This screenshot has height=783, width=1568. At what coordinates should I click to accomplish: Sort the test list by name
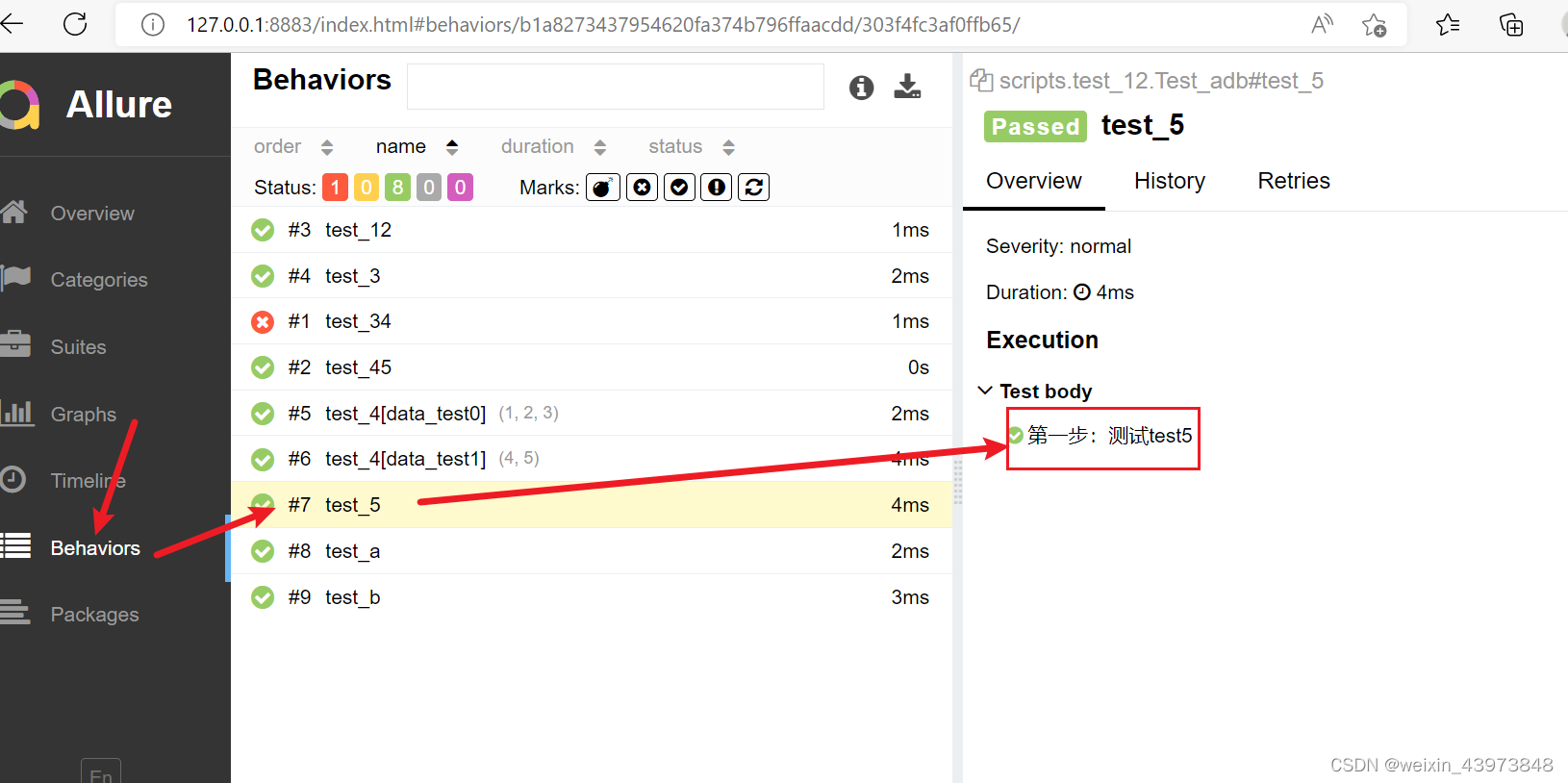coord(417,146)
